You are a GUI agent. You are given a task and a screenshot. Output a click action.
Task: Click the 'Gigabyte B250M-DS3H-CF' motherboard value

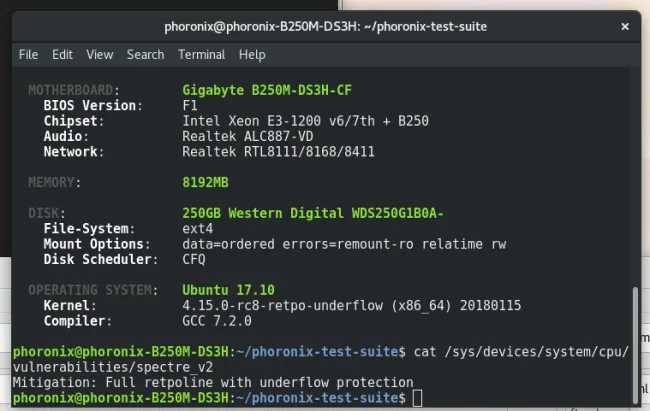[267, 90]
